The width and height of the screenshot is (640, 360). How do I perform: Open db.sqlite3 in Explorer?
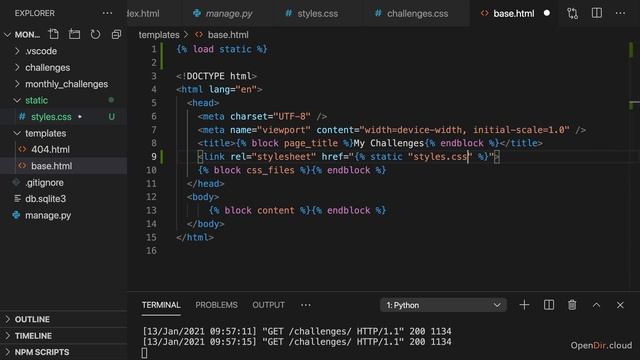point(45,199)
